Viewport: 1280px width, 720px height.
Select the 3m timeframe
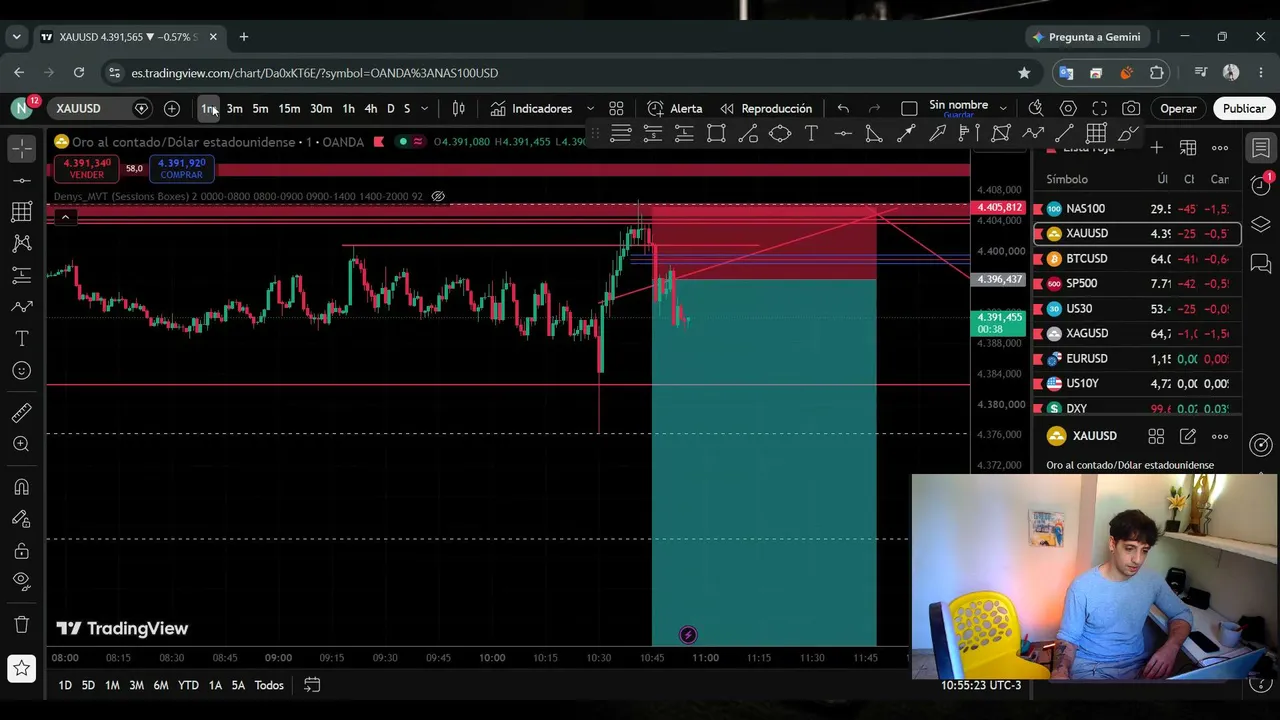(234, 108)
